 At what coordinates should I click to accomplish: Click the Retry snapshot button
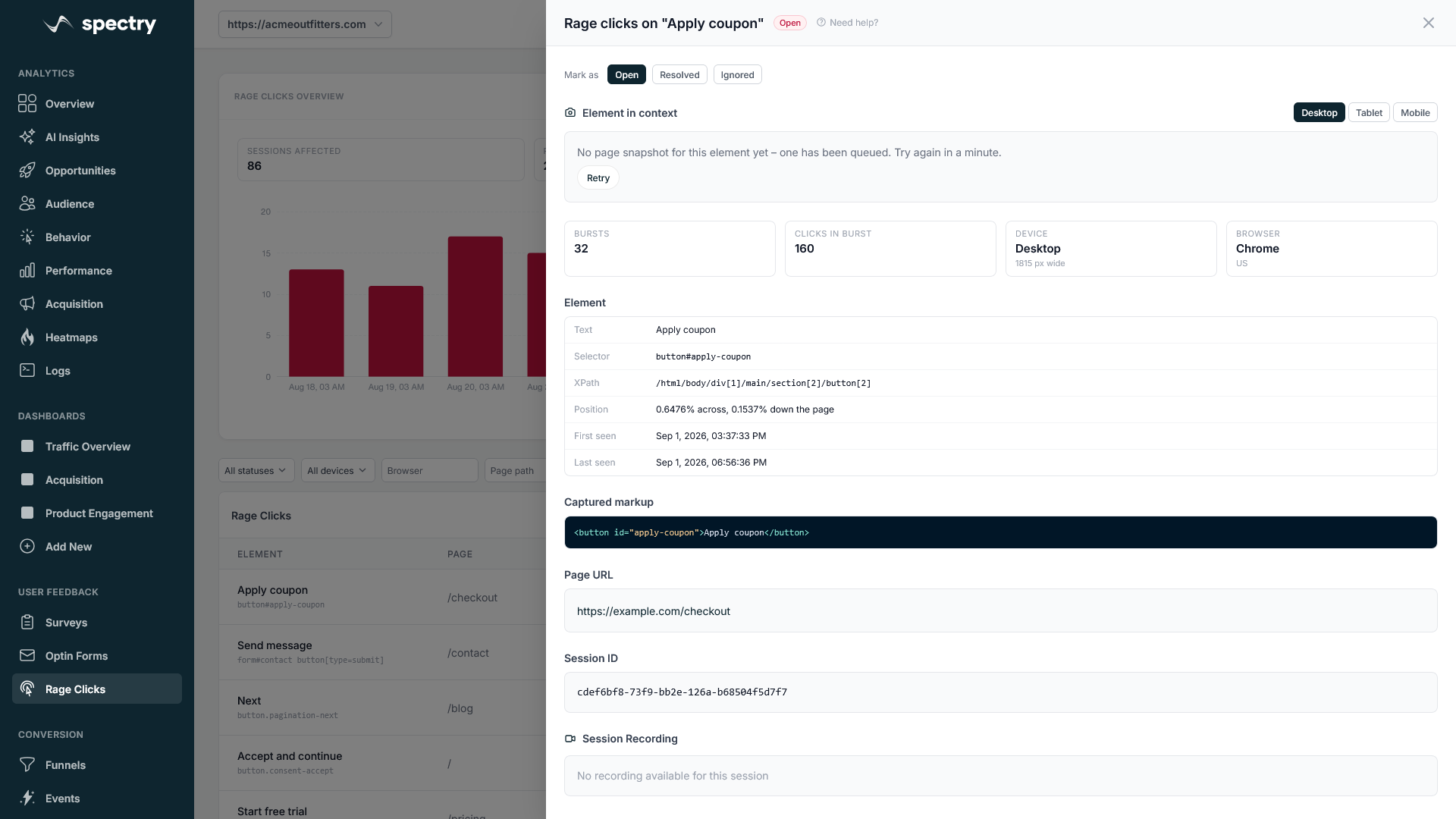point(598,178)
